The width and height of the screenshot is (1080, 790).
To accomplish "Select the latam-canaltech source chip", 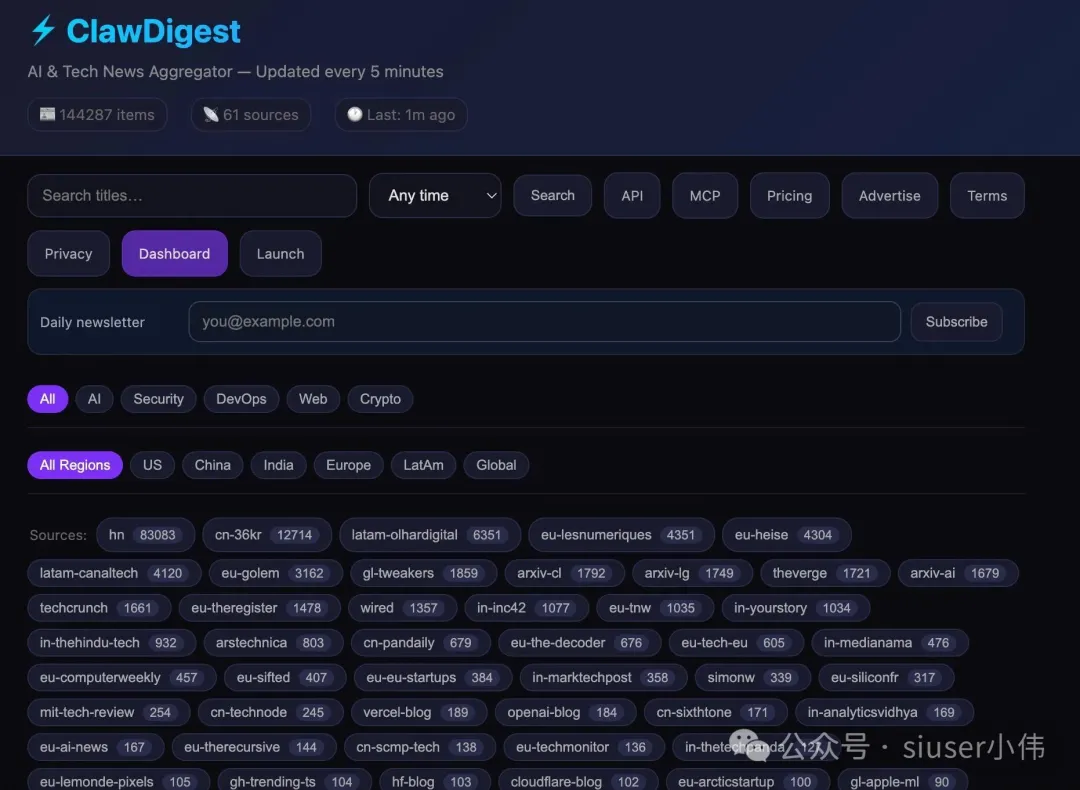I will pyautogui.click(x=114, y=573).
